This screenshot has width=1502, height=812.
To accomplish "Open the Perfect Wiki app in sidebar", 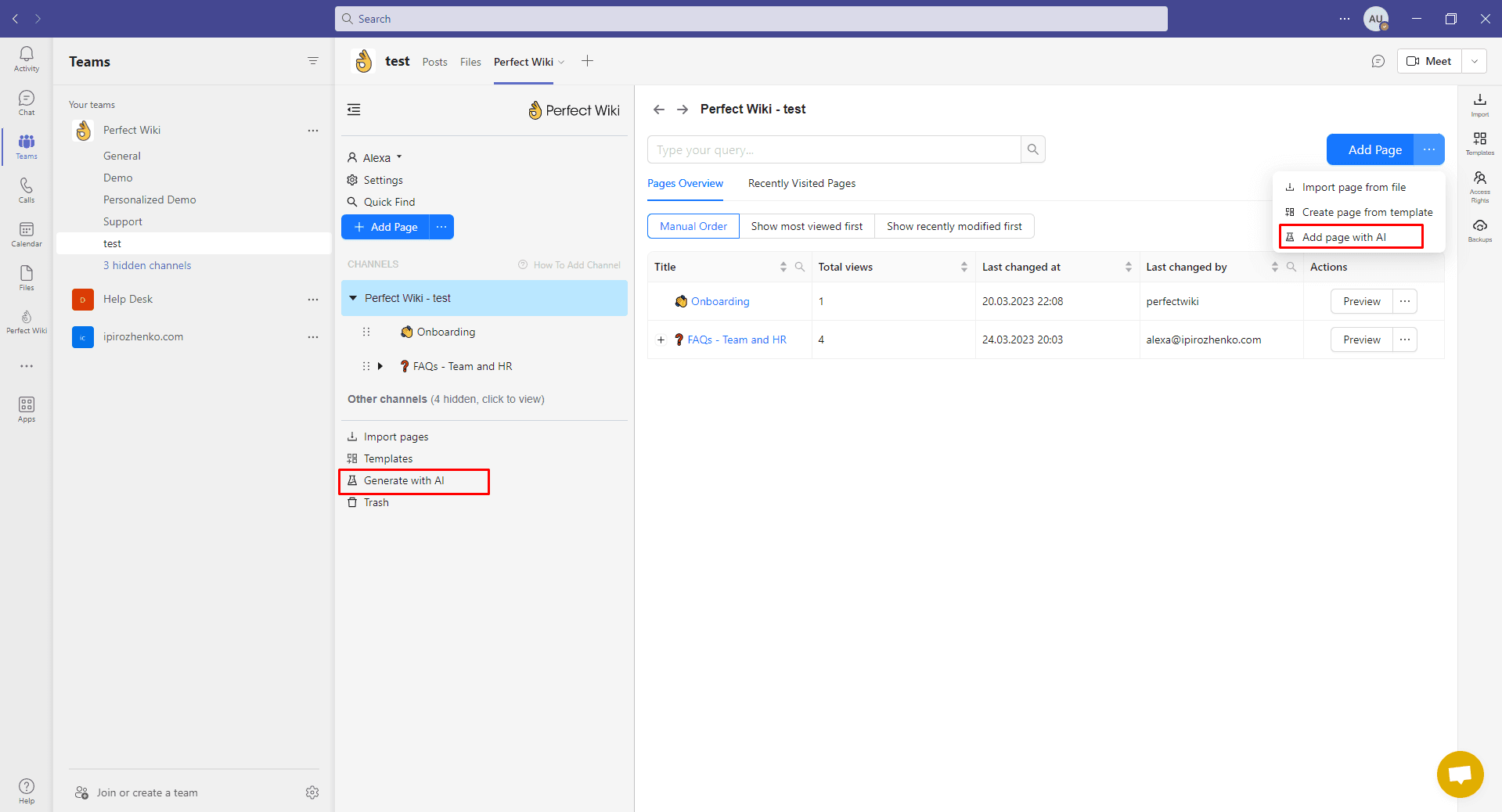I will (27, 322).
